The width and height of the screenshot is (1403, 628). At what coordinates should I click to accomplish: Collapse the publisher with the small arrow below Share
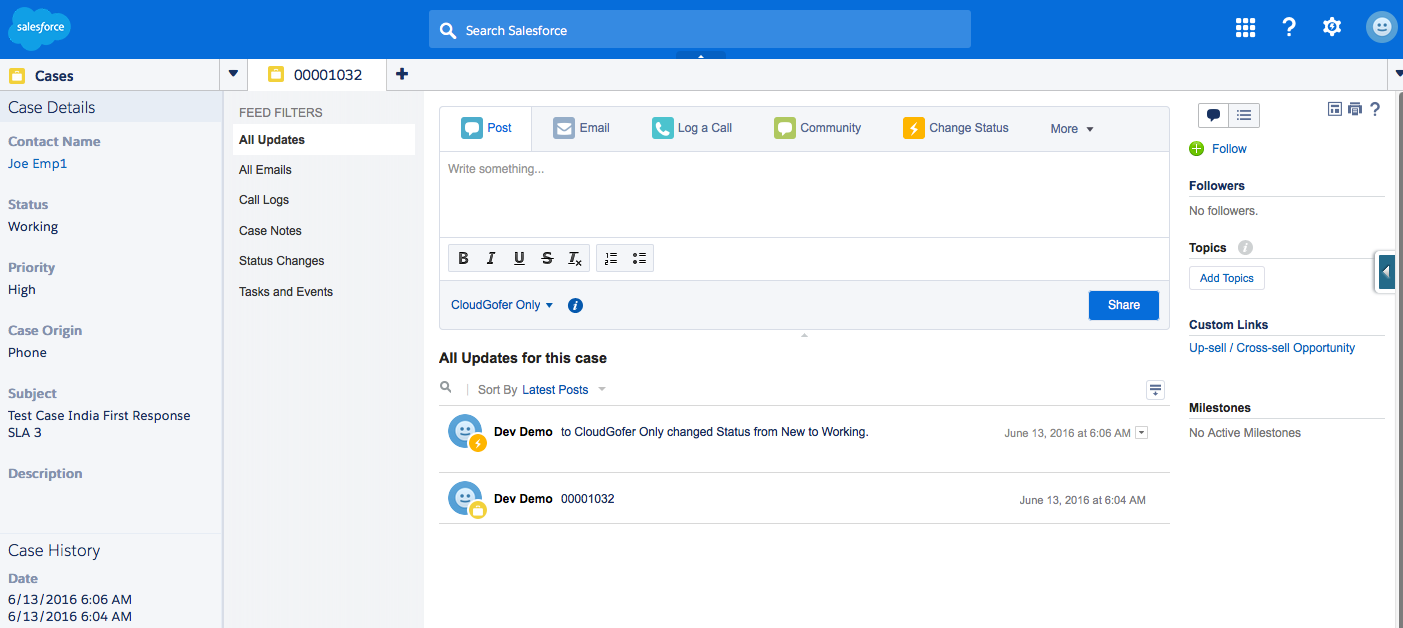(x=804, y=336)
